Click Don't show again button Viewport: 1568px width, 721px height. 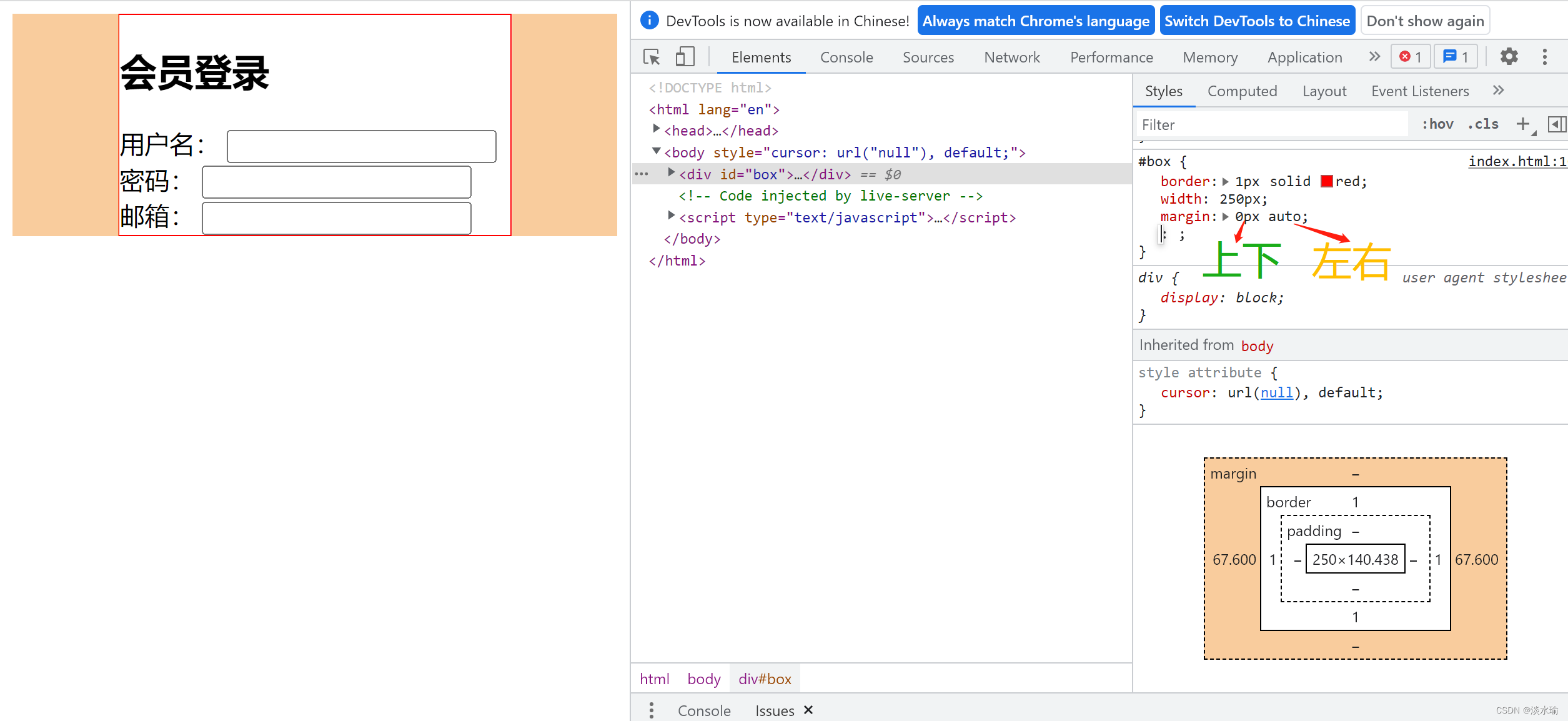click(x=1425, y=21)
